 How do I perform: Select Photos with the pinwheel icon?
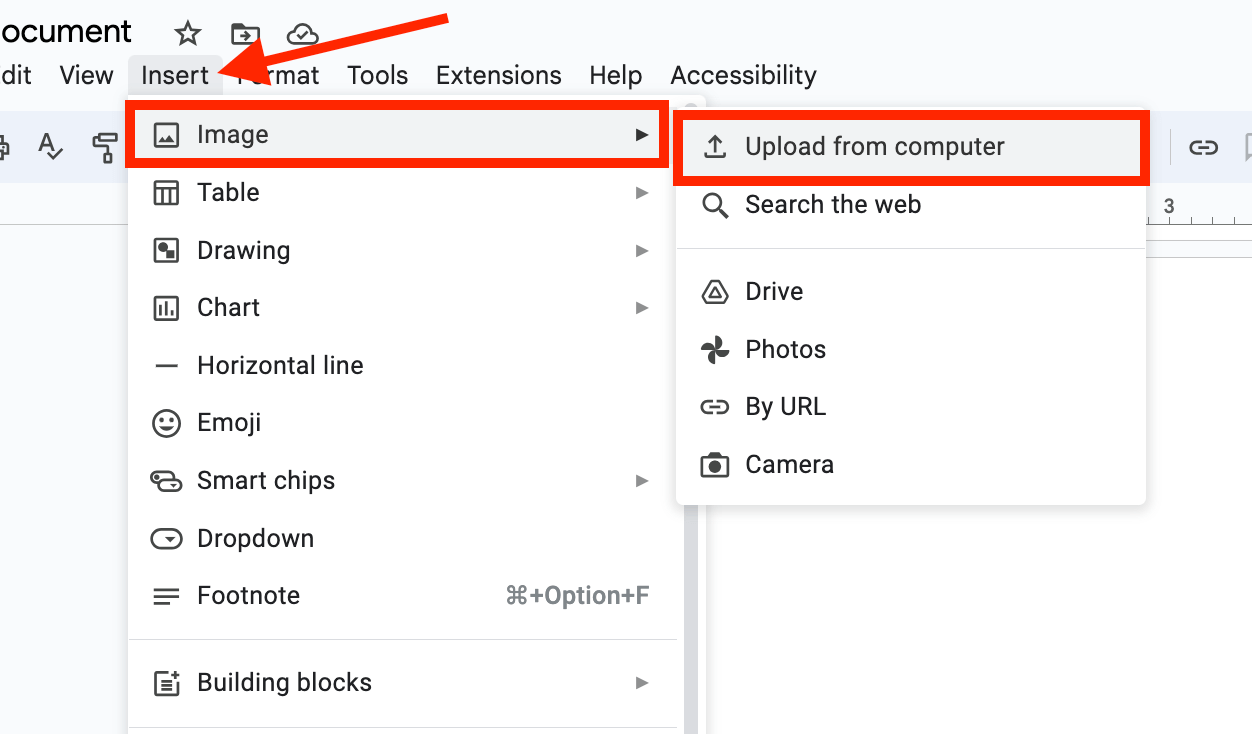(x=911, y=350)
